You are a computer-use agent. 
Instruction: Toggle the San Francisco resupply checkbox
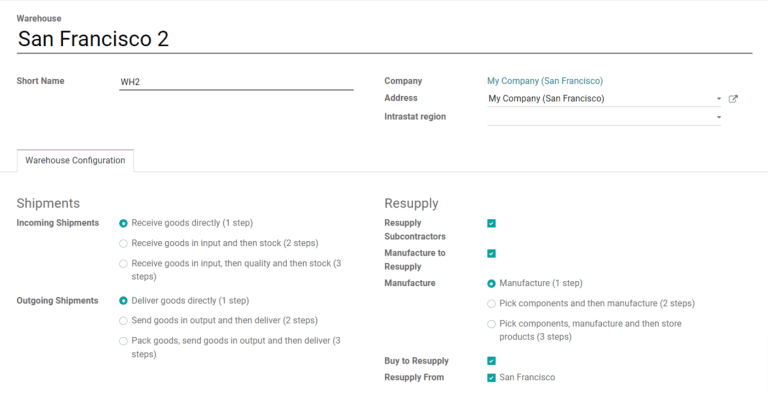coord(491,378)
